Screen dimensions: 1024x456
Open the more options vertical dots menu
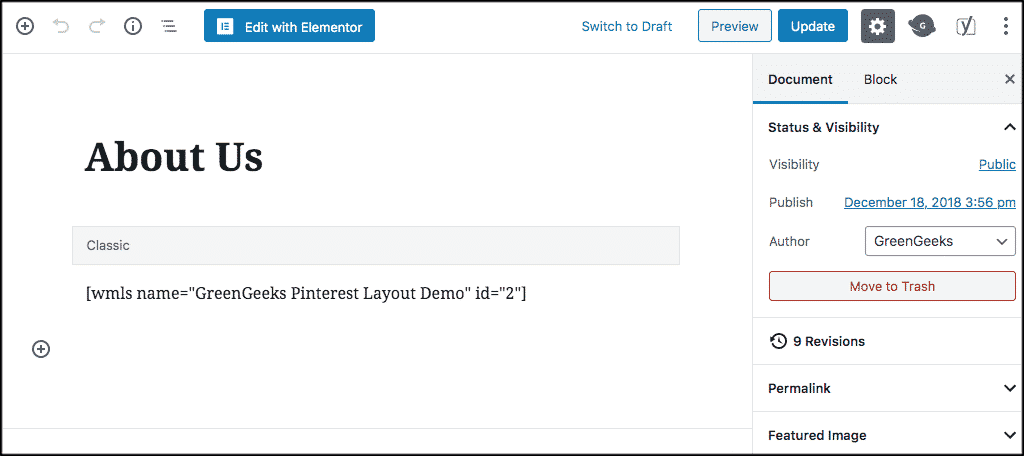[1005, 26]
